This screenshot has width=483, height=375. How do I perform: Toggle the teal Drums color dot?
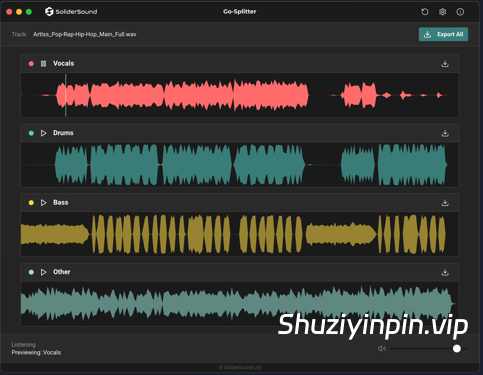31,133
